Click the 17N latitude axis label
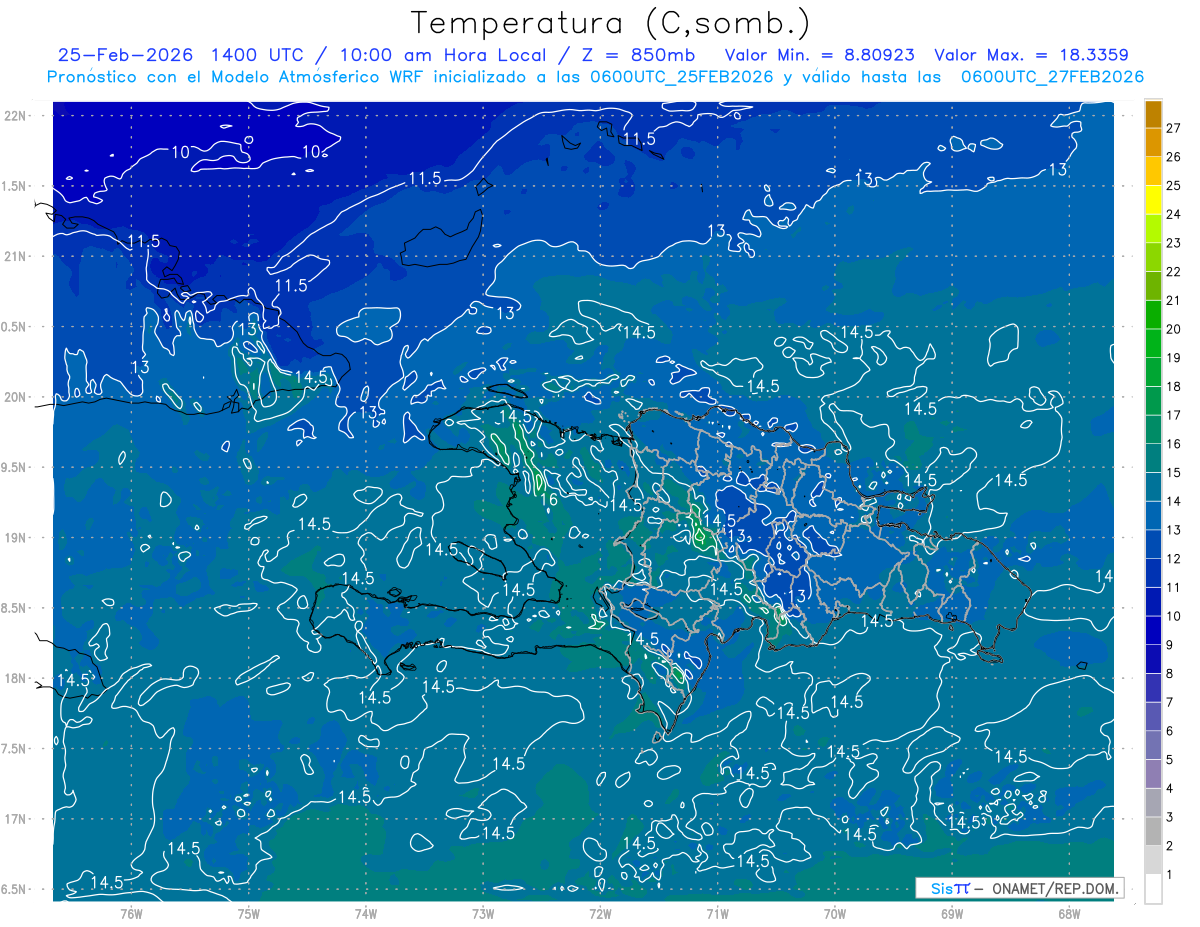1200x927 pixels. coord(16,819)
